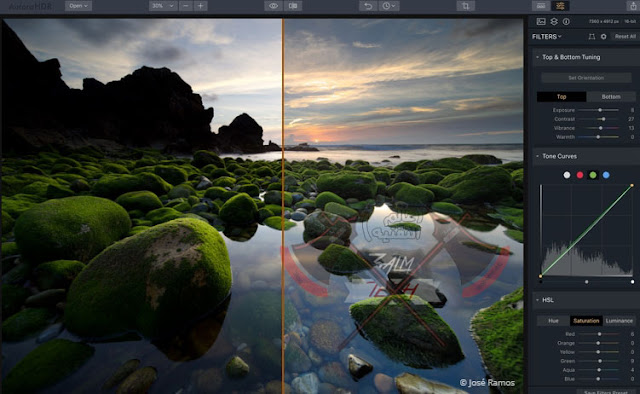This screenshot has width=640, height=394.
Task: Click the Vibrance slider handle
Action: (x=601, y=128)
